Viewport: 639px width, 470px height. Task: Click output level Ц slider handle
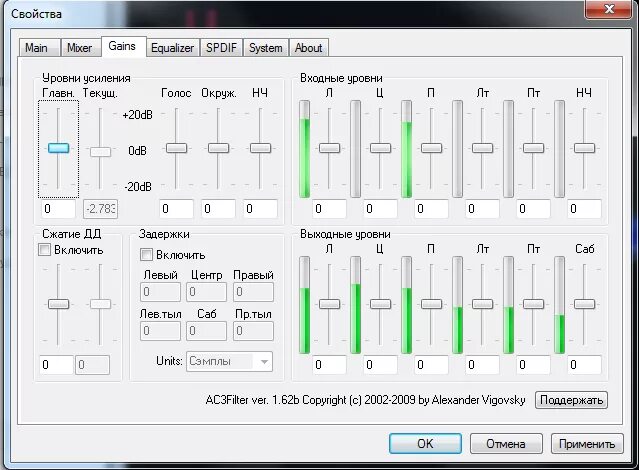point(380,304)
